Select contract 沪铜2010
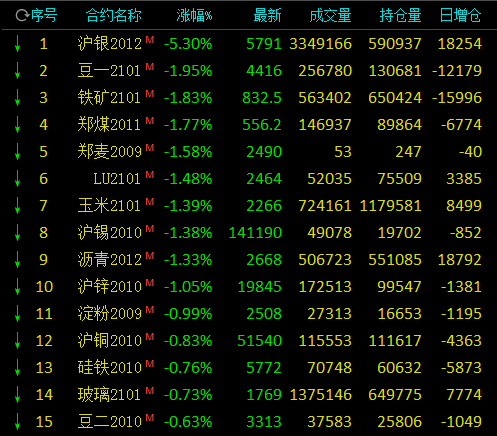This screenshot has height=436, width=497. pos(110,341)
